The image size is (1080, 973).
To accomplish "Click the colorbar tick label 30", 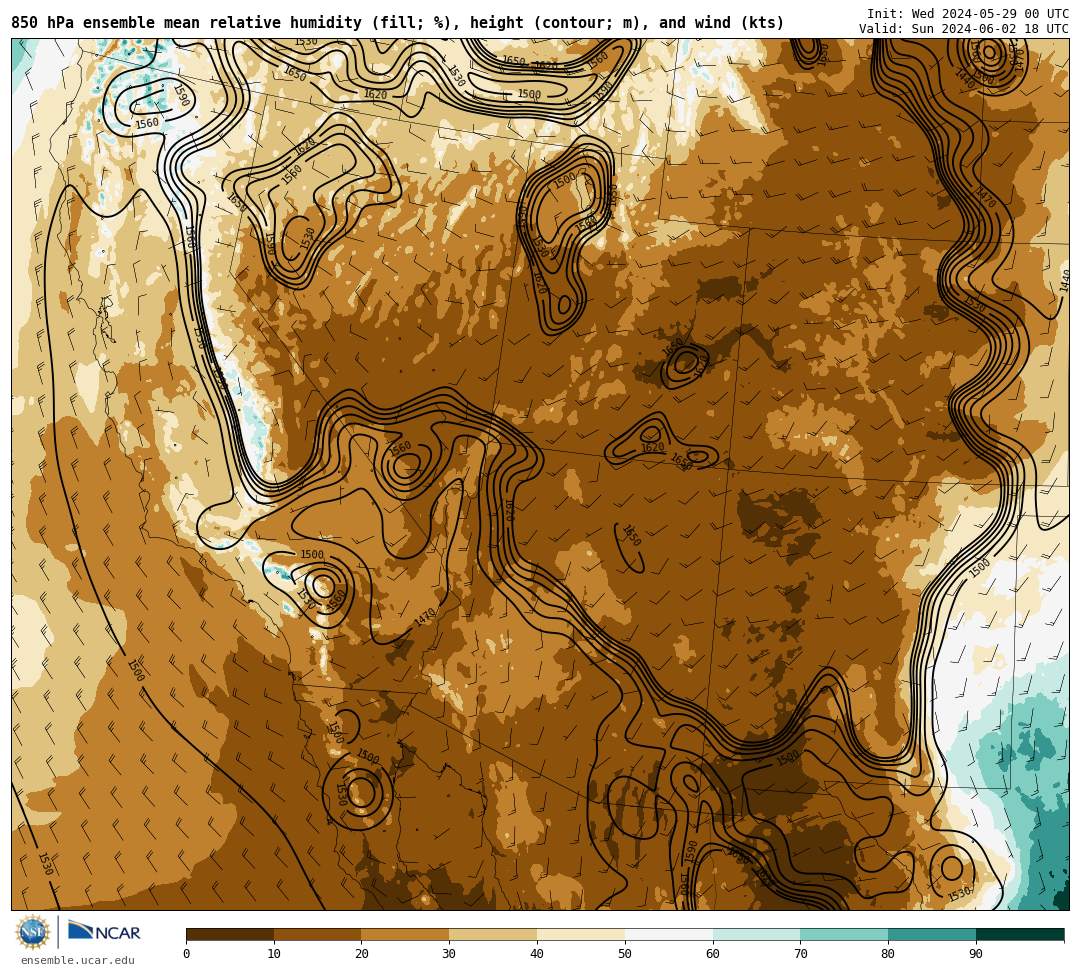I will [449, 954].
